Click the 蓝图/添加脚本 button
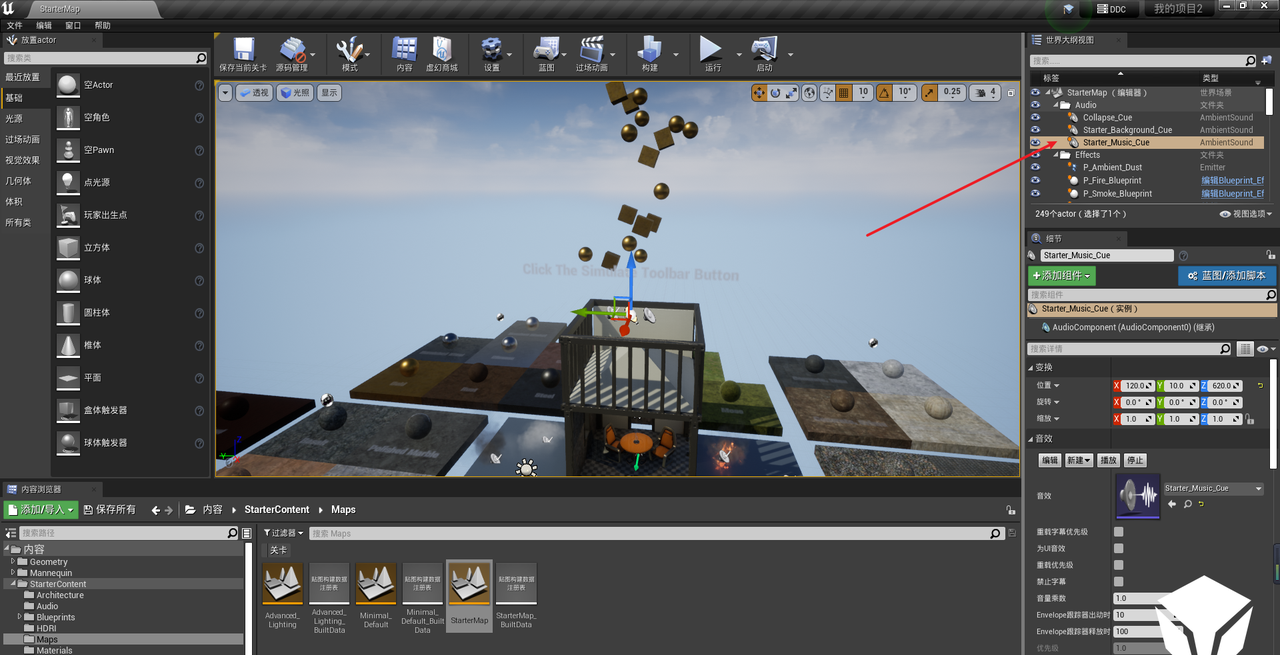The height and width of the screenshot is (655, 1280). (x=1227, y=275)
